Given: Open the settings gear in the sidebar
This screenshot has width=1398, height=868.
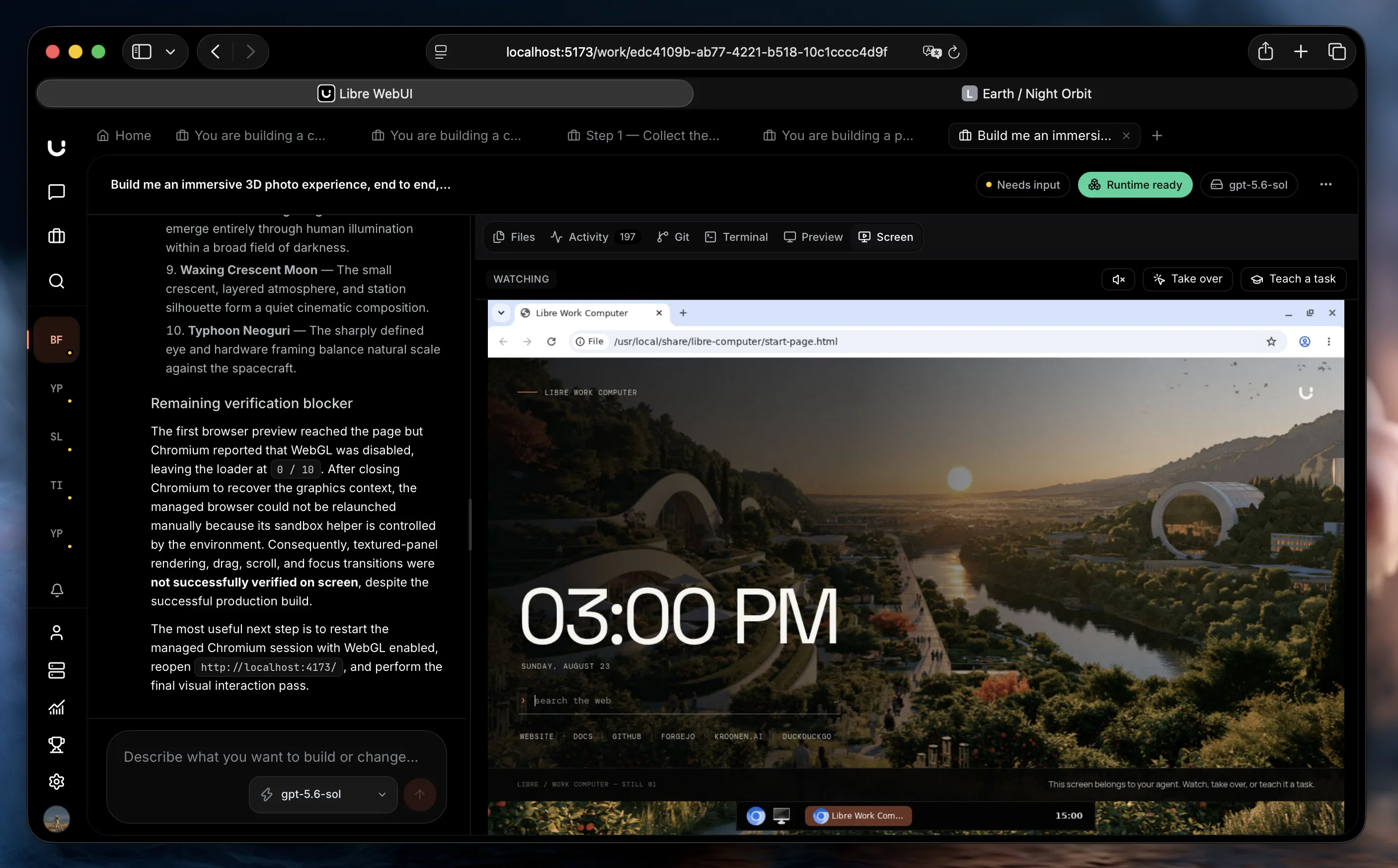Looking at the screenshot, I should (x=56, y=781).
